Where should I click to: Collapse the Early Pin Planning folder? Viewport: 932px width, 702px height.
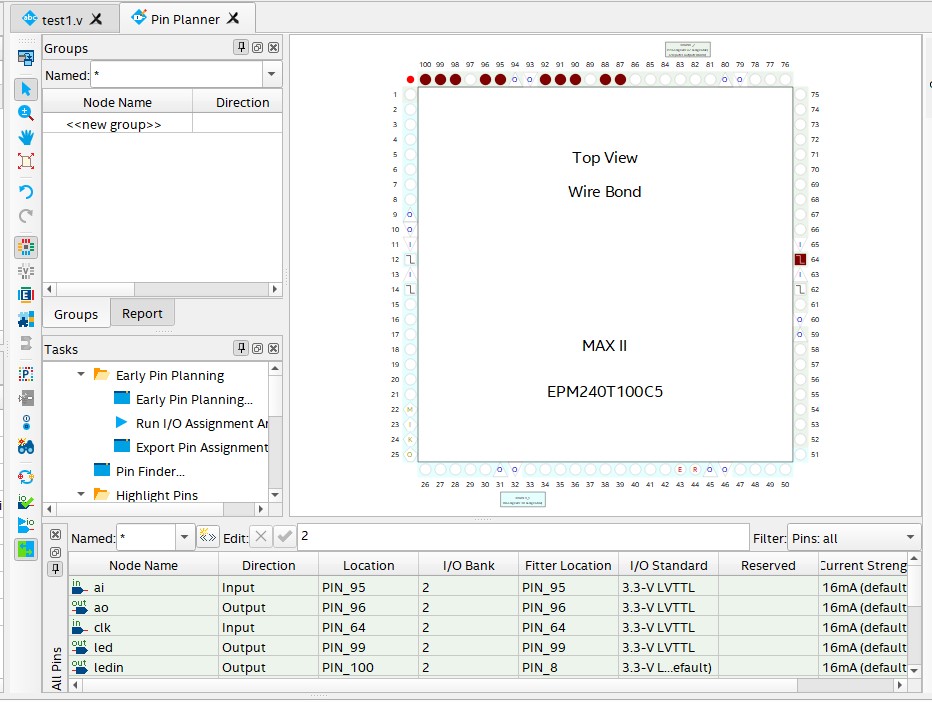coord(82,375)
